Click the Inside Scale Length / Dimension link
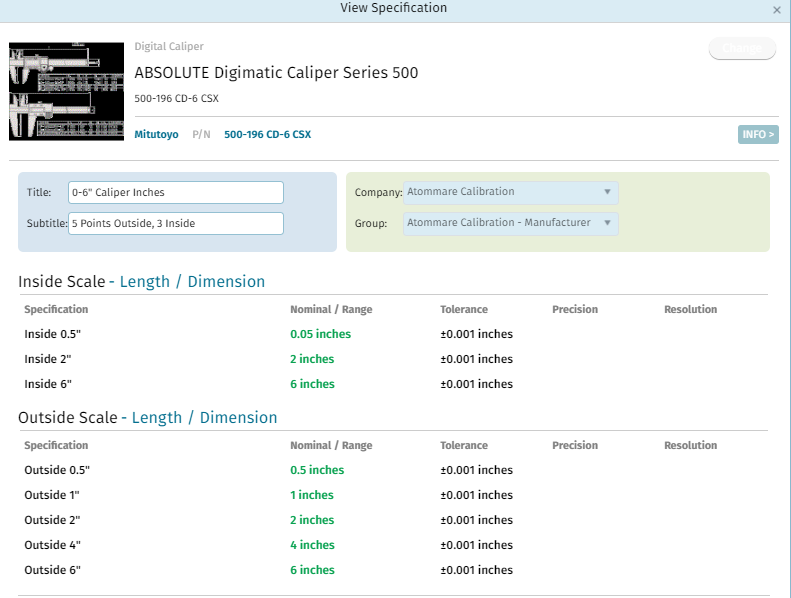This screenshot has height=598, width=791. 192,282
